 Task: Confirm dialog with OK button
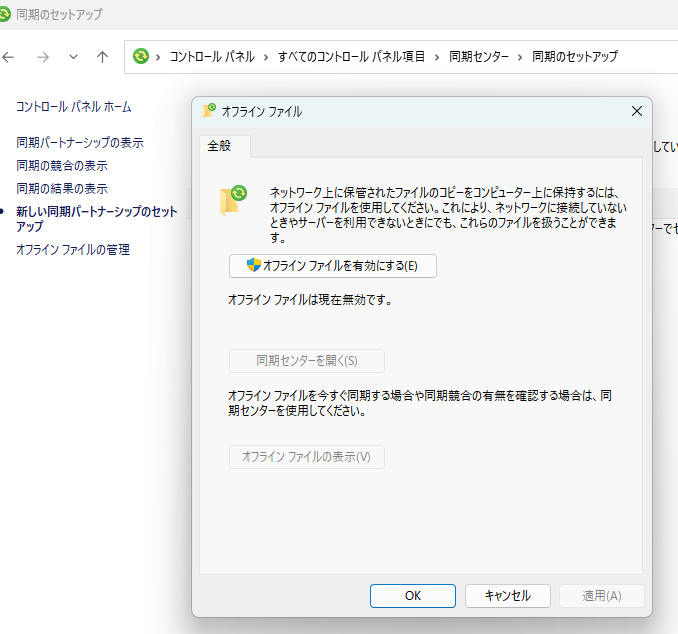[413, 596]
